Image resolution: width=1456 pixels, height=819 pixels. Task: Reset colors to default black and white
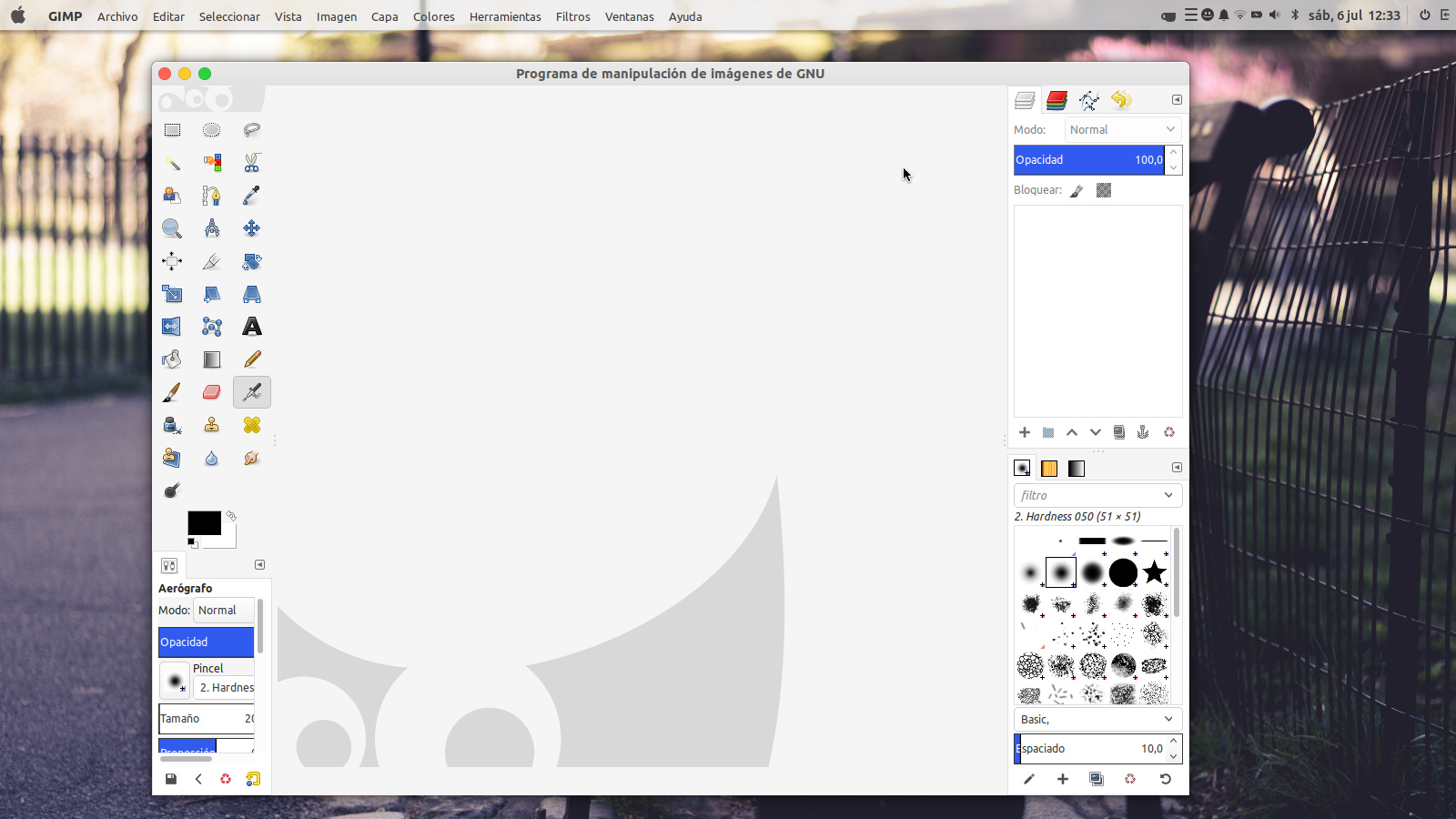pyautogui.click(x=192, y=543)
